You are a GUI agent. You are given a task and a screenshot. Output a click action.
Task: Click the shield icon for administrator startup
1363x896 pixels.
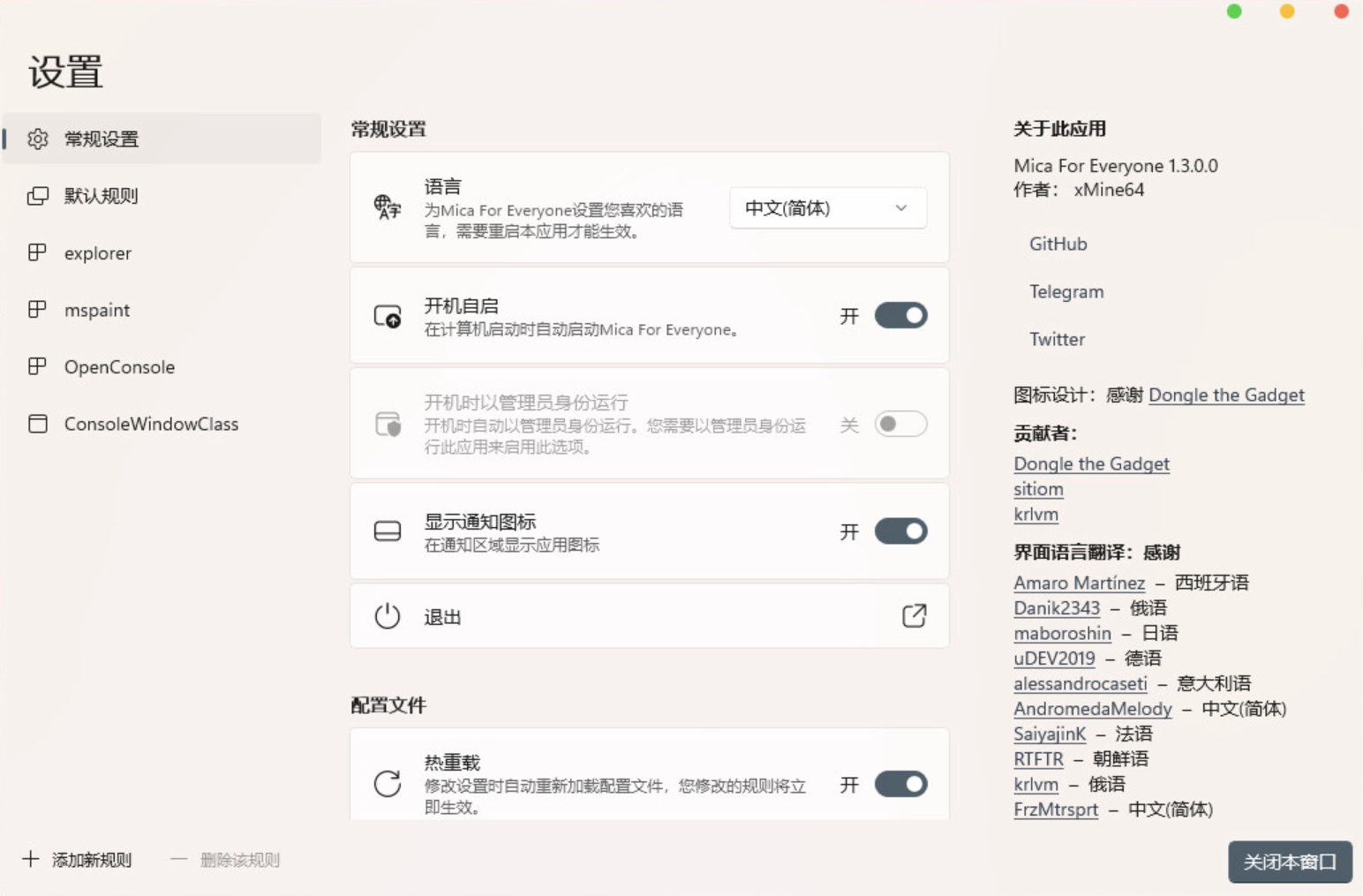pos(388,424)
